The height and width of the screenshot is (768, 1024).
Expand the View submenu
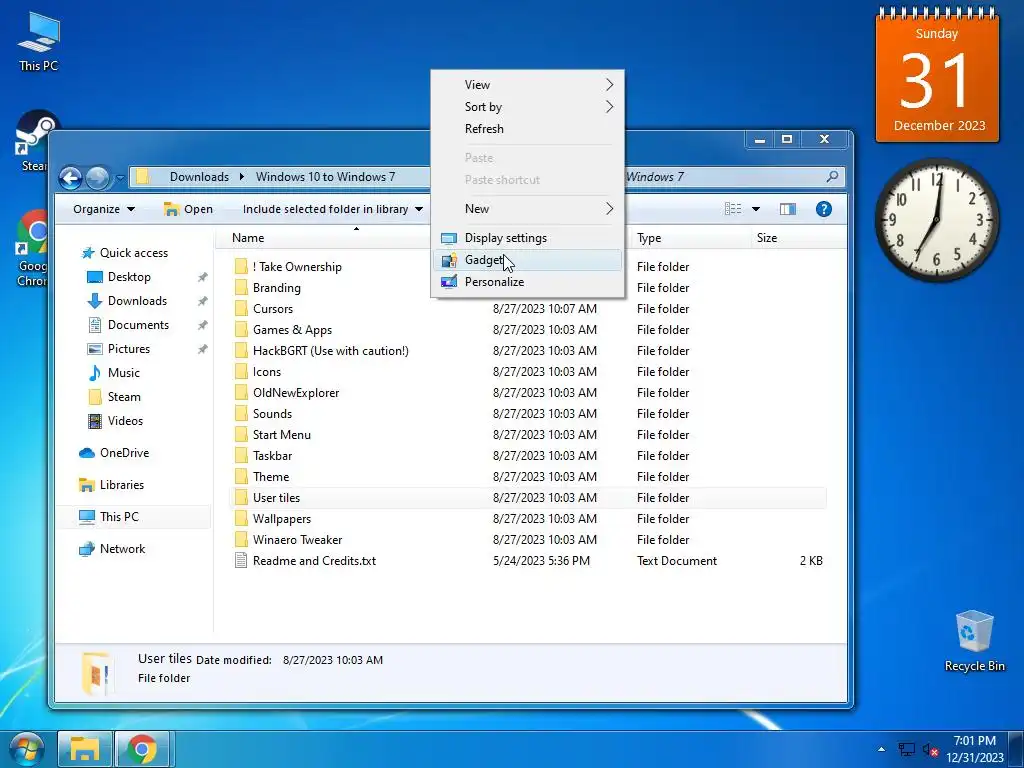[x=528, y=85]
